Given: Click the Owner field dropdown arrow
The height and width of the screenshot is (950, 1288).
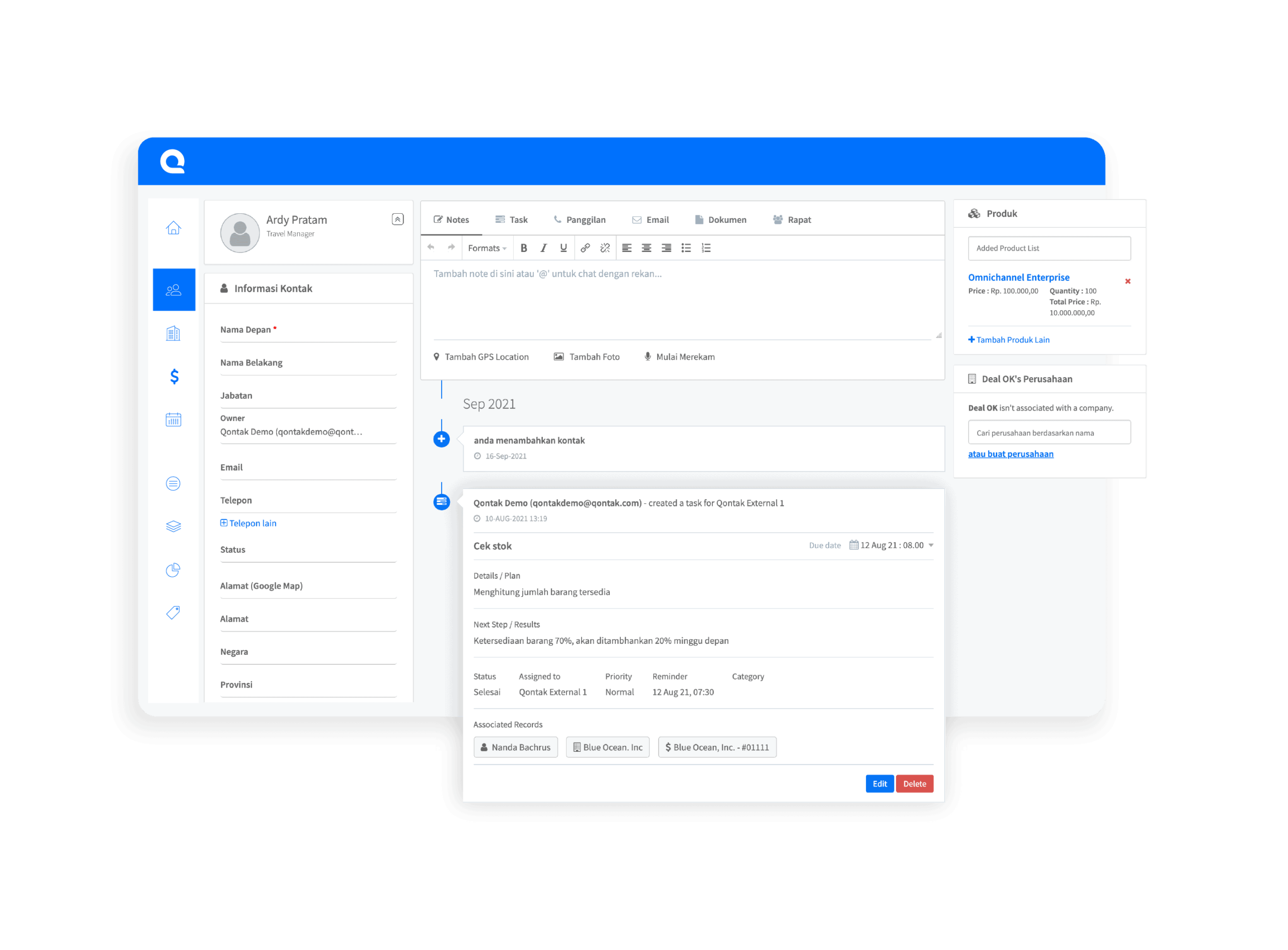Looking at the screenshot, I should pos(398,430).
